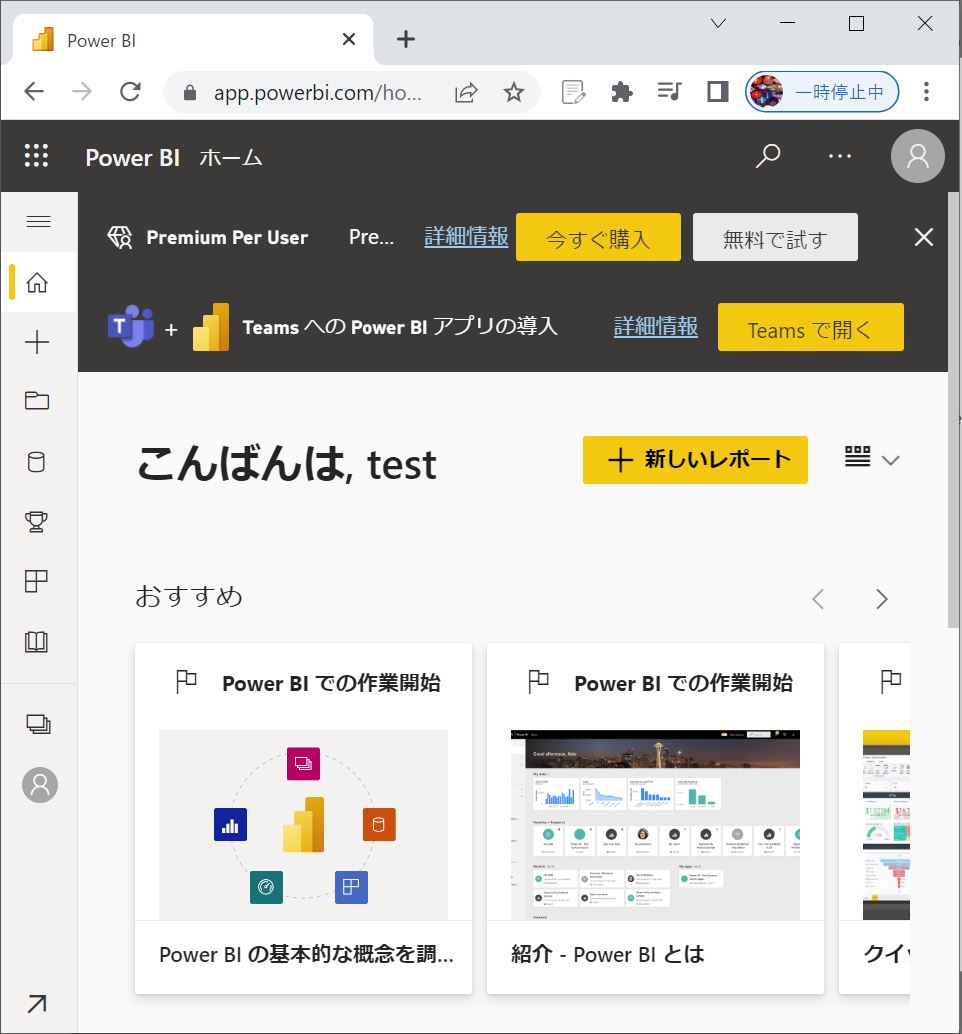Open the app launcher waffle icon

pyautogui.click(x=36, y=156)
